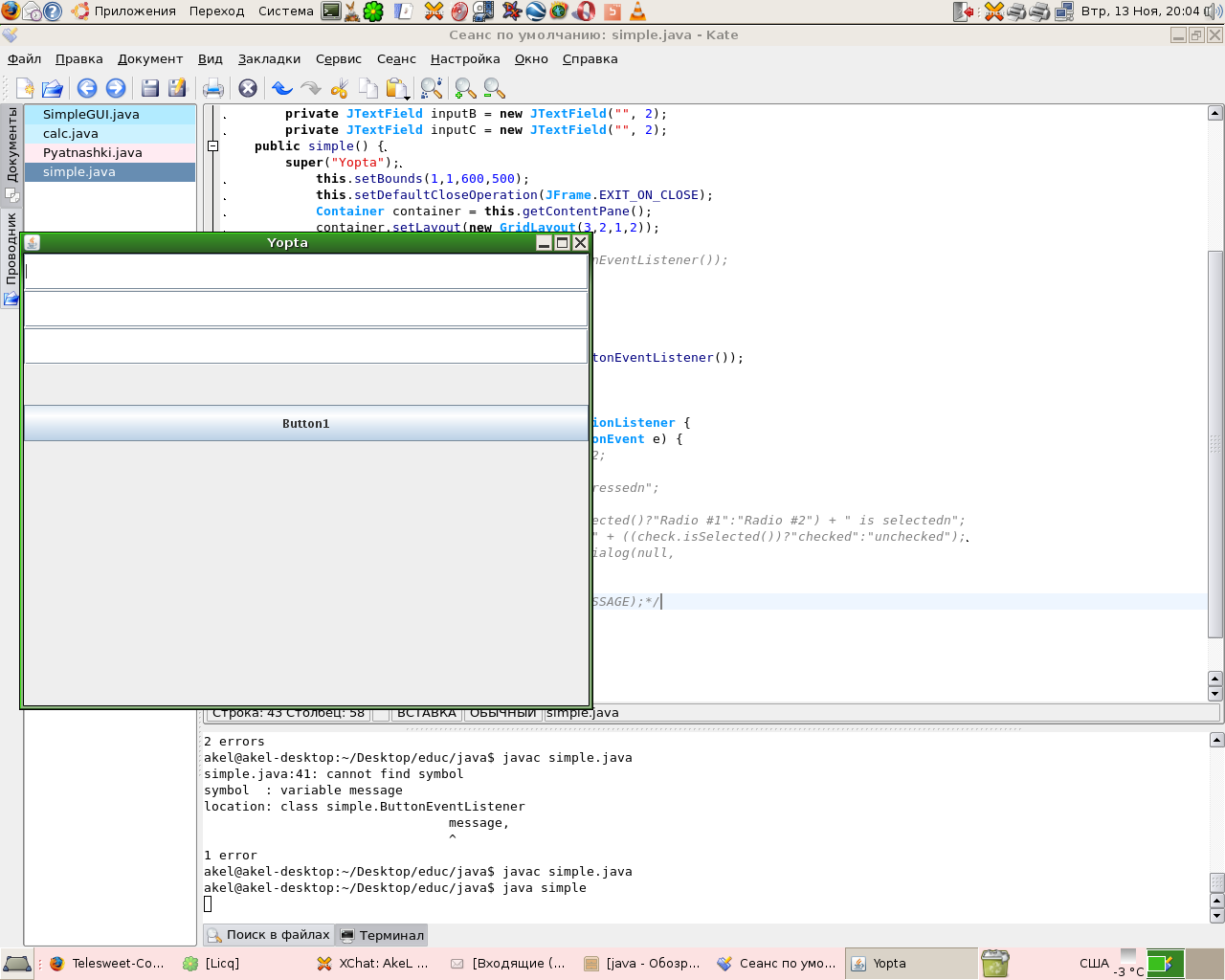Viewport: 1225px width, 980px height.
Task: Switch to the Поиск в файлах tab
Action: pos(268,935)
